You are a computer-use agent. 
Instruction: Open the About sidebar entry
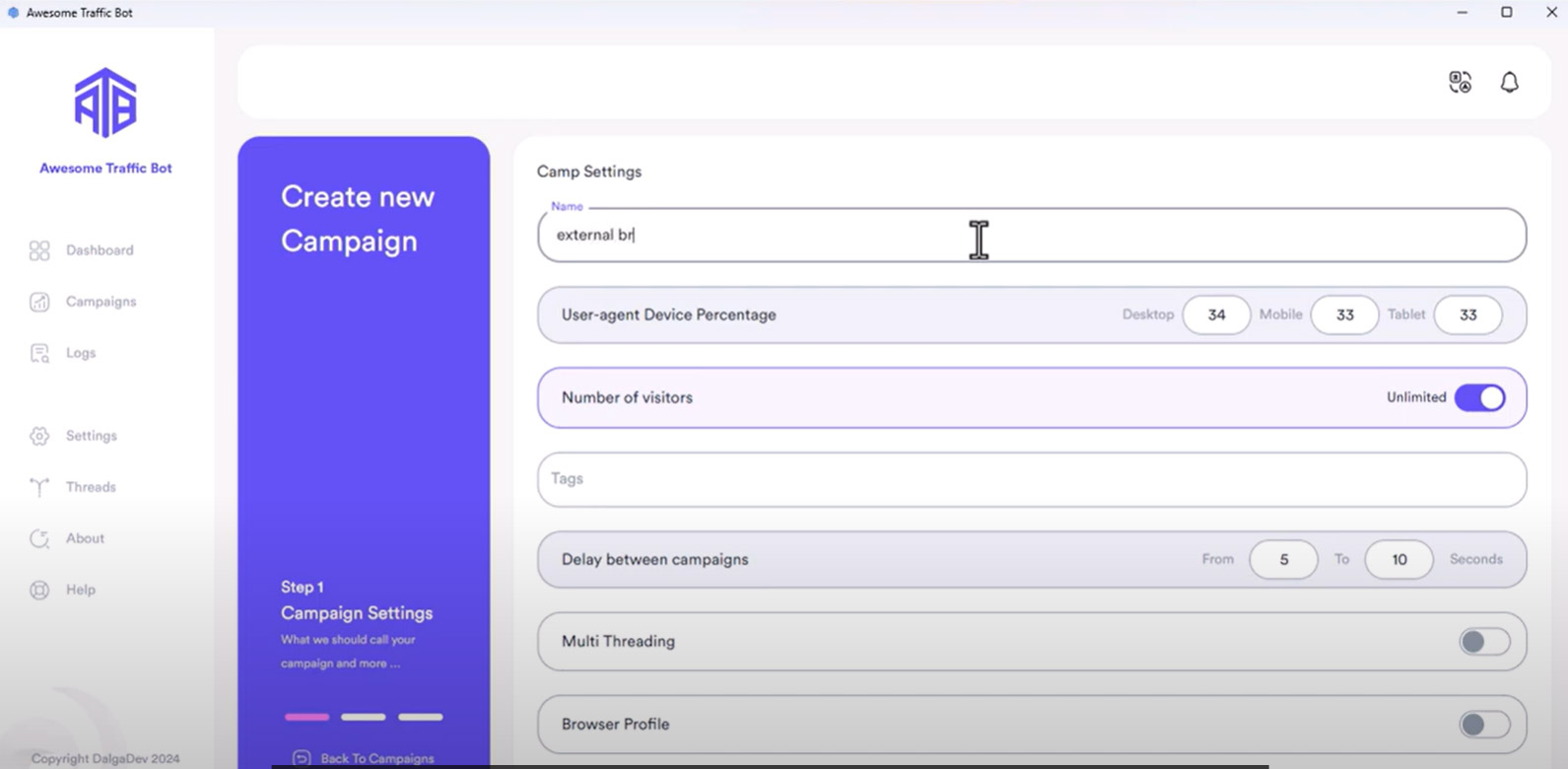(85, 538)
